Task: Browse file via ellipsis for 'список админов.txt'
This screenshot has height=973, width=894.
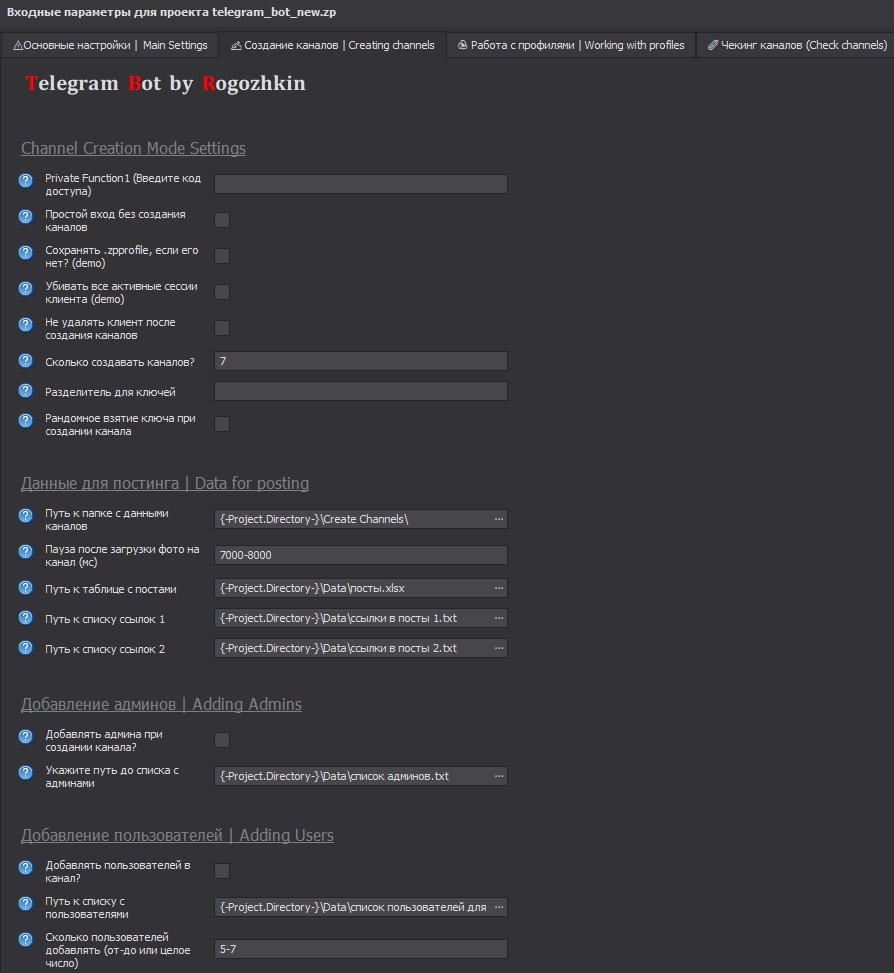Action: (499, 776)
